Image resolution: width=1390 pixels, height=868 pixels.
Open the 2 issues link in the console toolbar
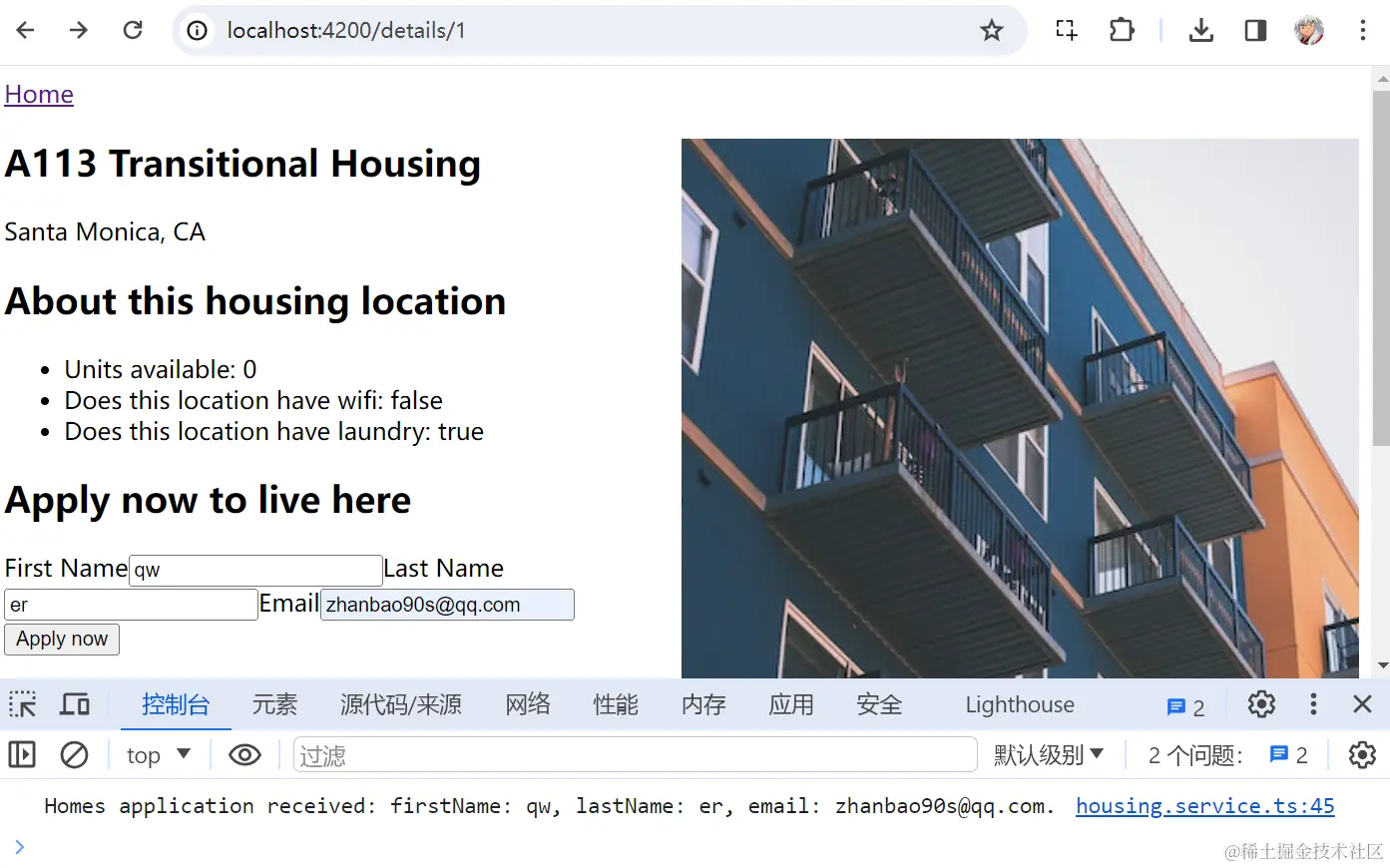click(1288, 755)
